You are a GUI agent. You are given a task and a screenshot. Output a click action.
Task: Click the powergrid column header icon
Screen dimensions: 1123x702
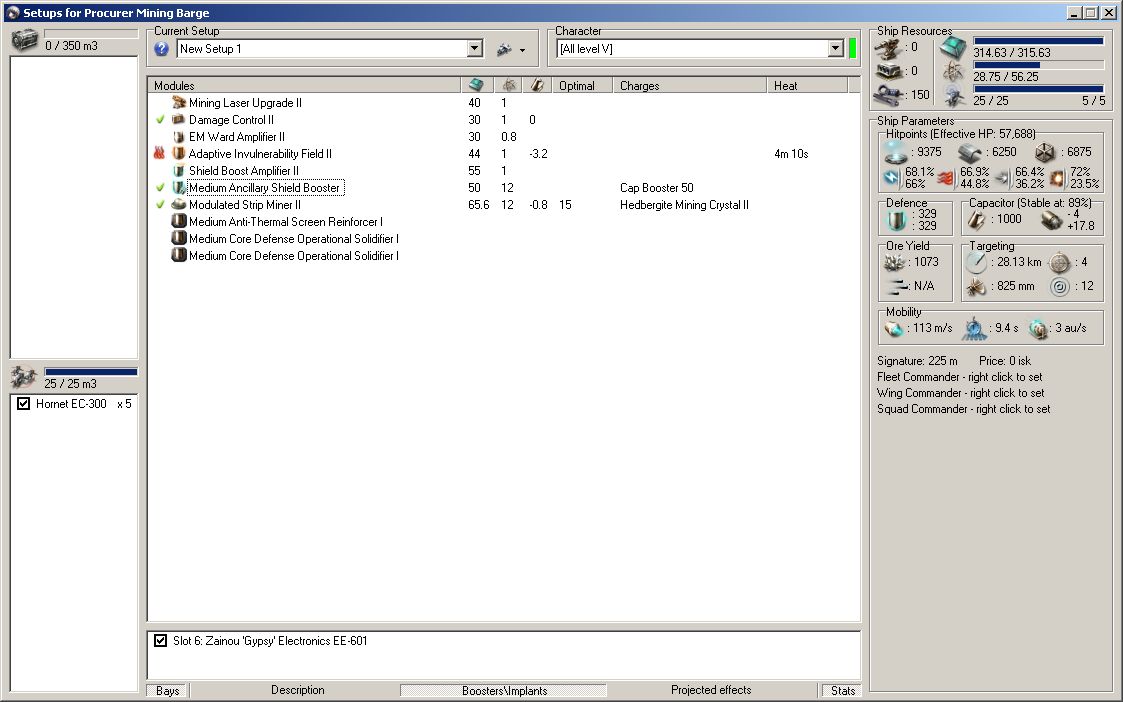pos(509,85)
